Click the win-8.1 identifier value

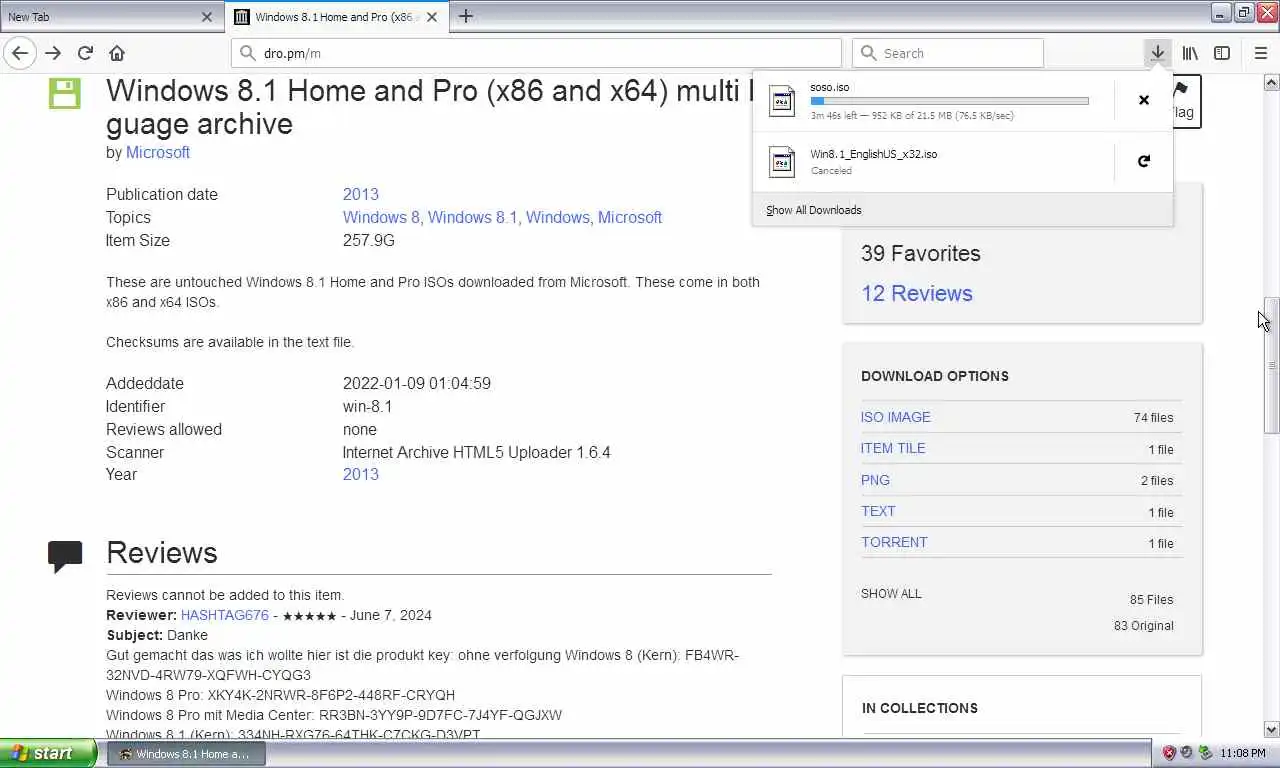pos(368,406)
